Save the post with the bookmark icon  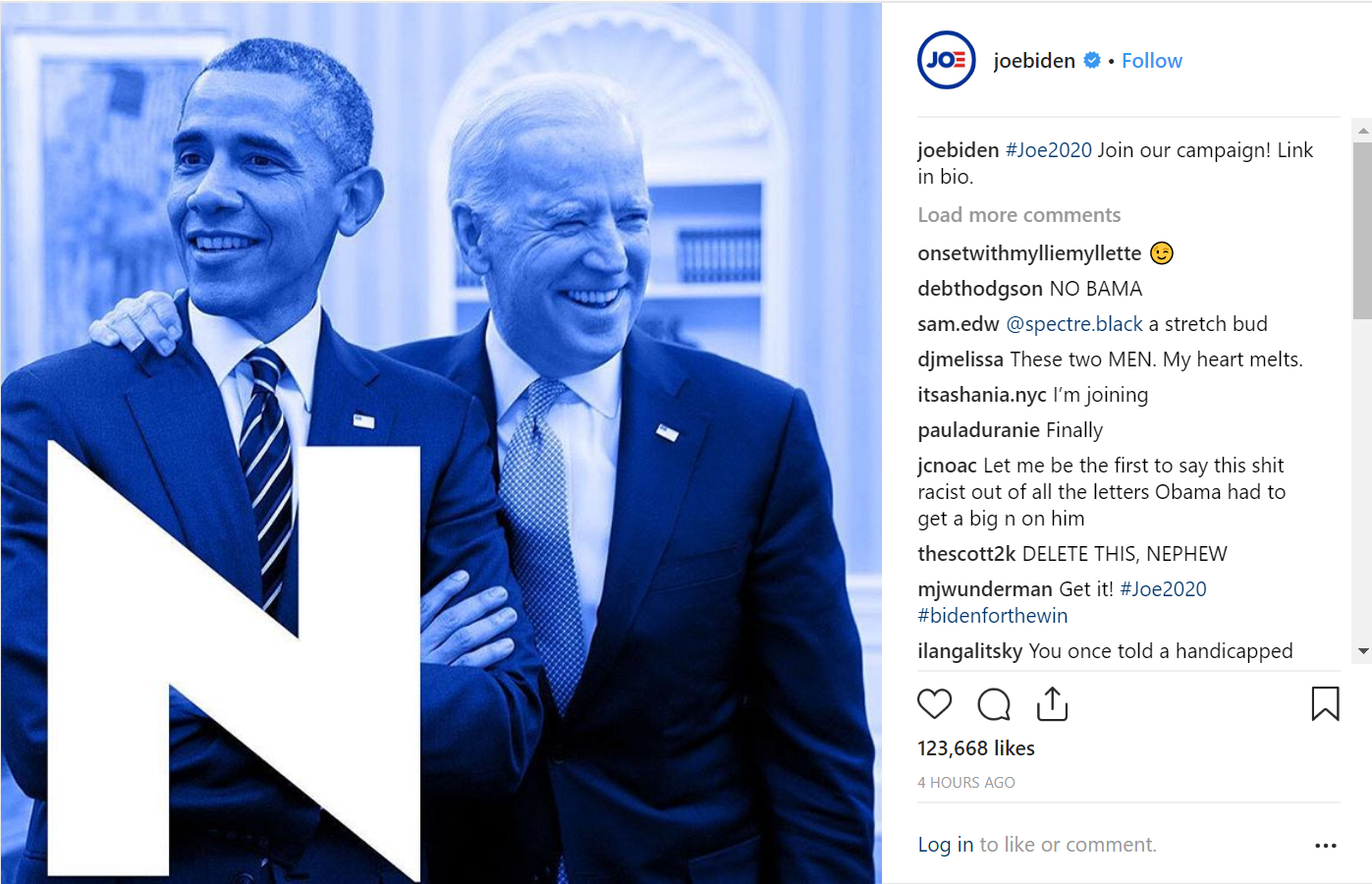click(1325, 703)
